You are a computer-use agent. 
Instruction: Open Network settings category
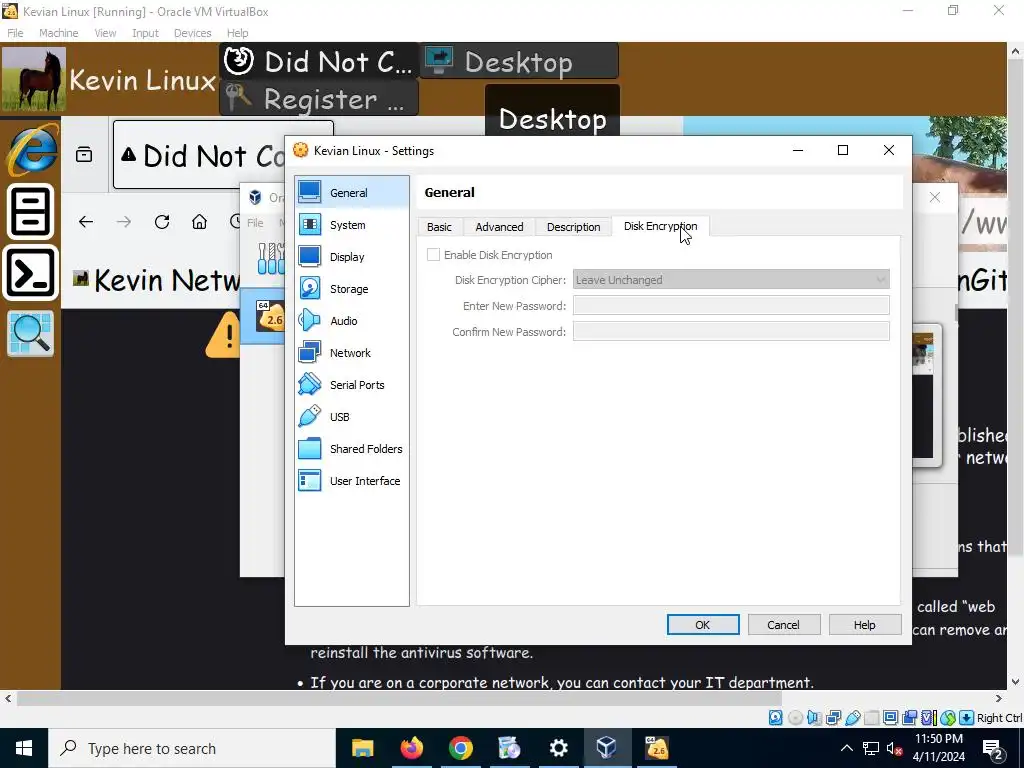[351, 353]
